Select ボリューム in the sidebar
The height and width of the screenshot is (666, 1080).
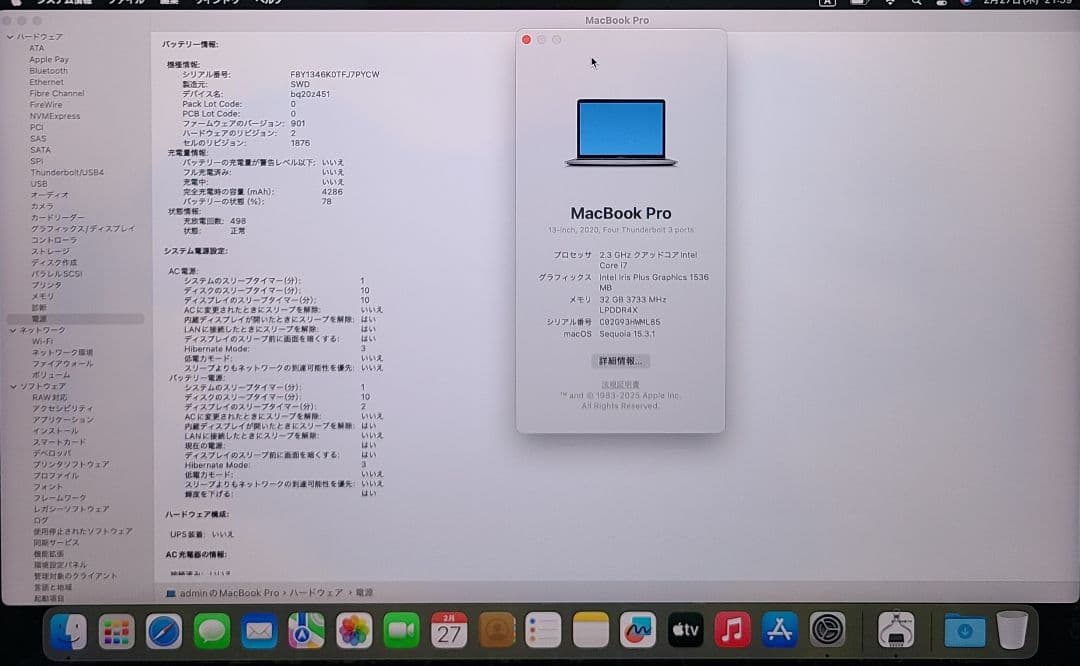coord(51,375)
